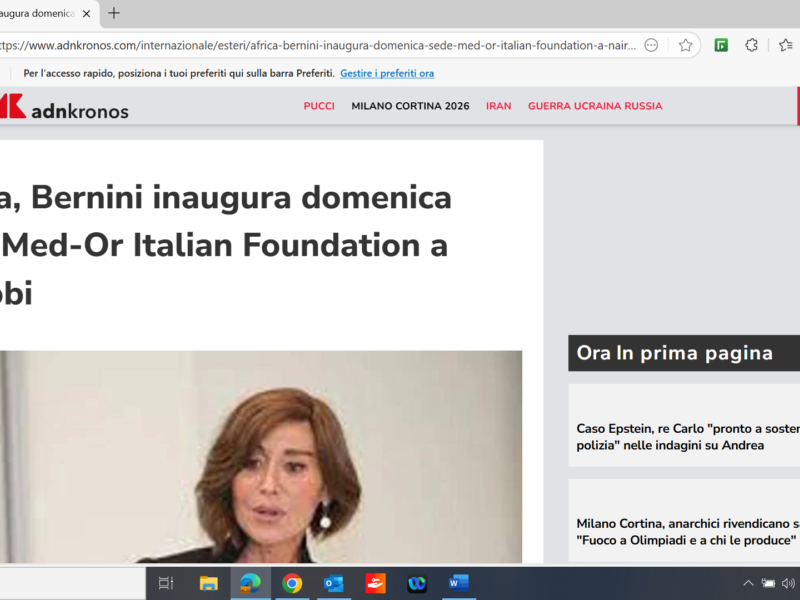
Task: Expand hidden icons in the system tray
Action: point(748,583)
